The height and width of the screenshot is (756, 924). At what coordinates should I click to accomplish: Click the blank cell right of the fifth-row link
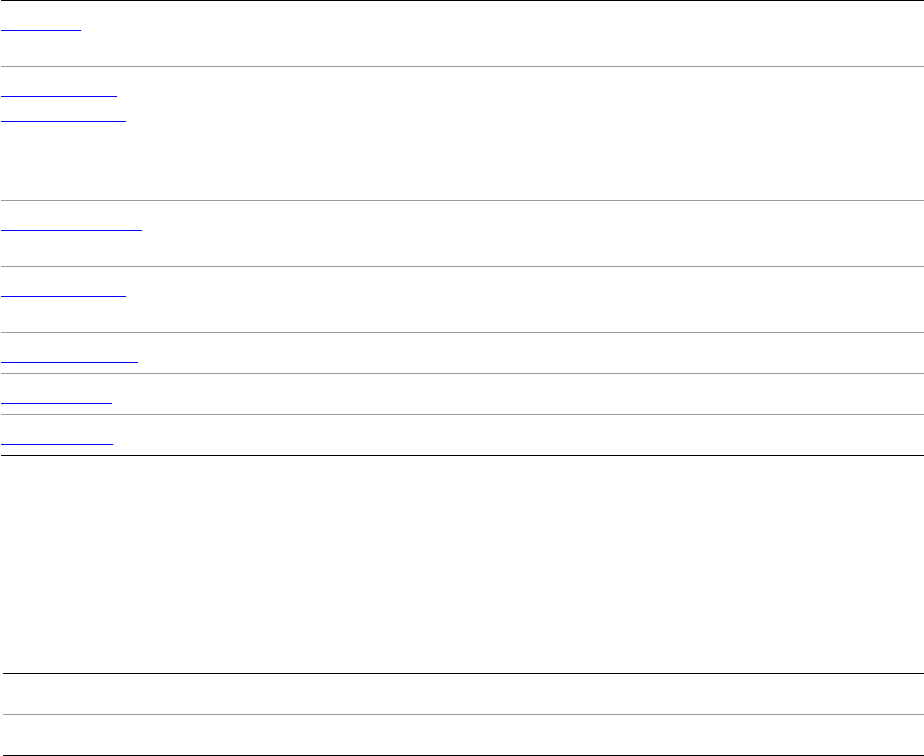pyautogui.click(x=500, y=353)
